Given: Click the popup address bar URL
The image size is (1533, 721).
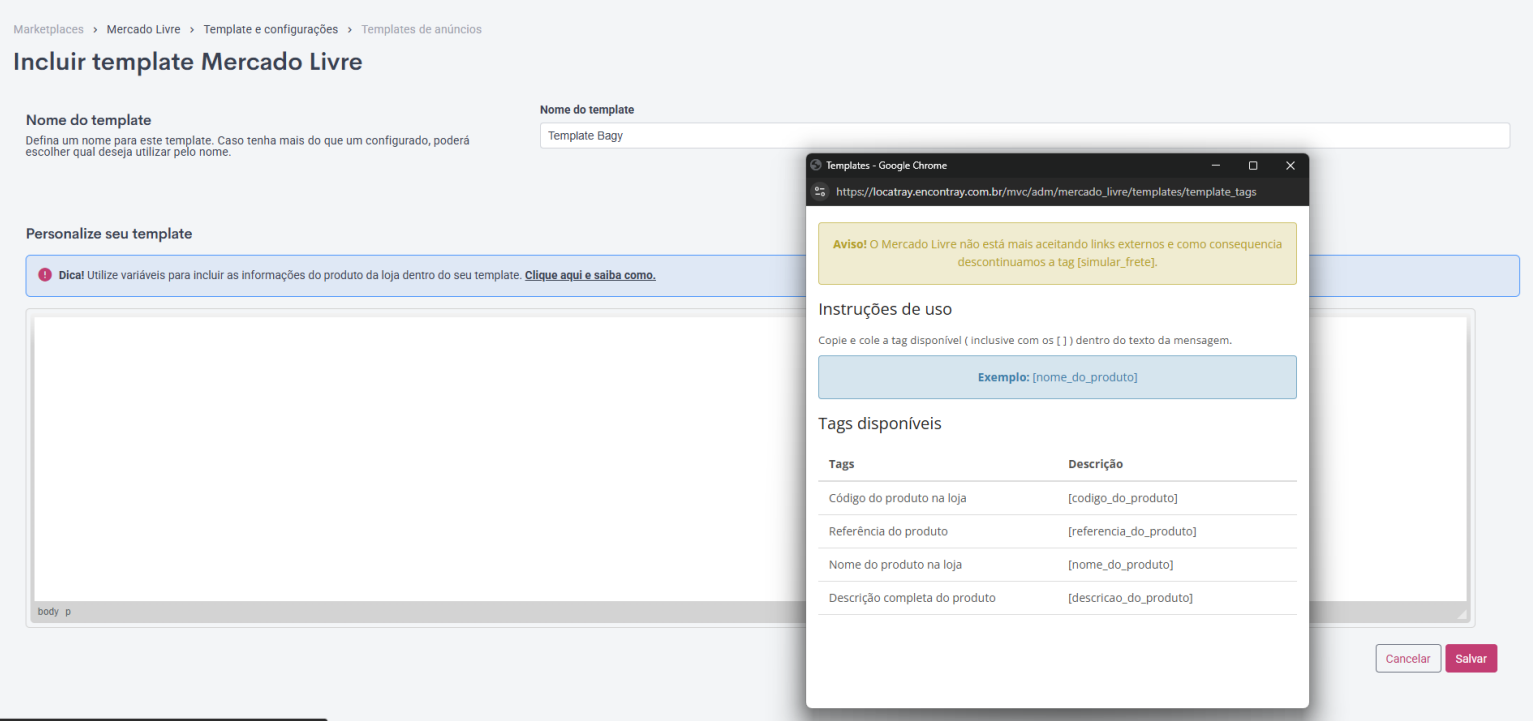Looking at the screenshot, I should coord(1046,192).
